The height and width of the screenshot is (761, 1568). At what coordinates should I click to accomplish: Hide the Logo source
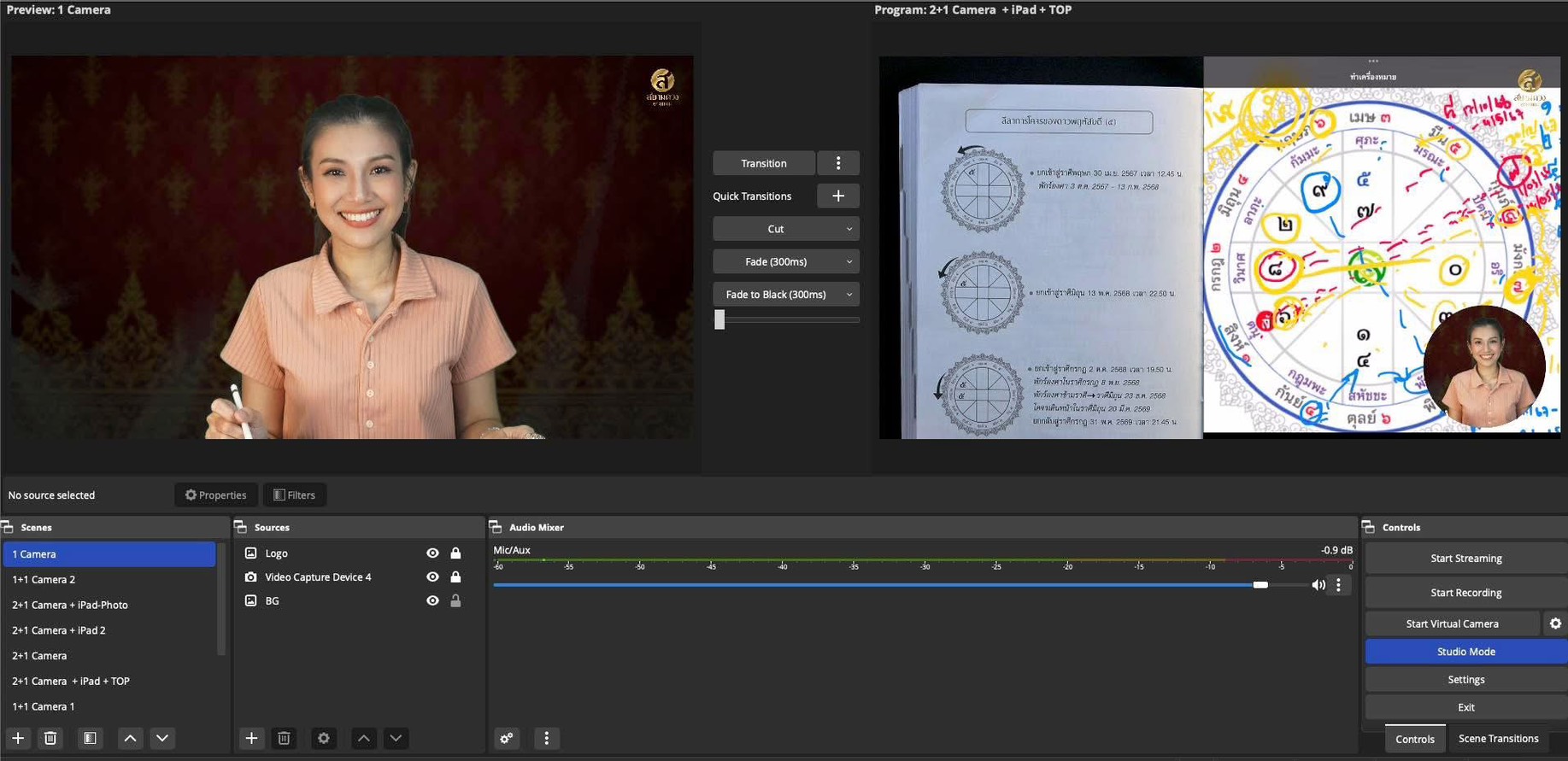click(432, 553)
